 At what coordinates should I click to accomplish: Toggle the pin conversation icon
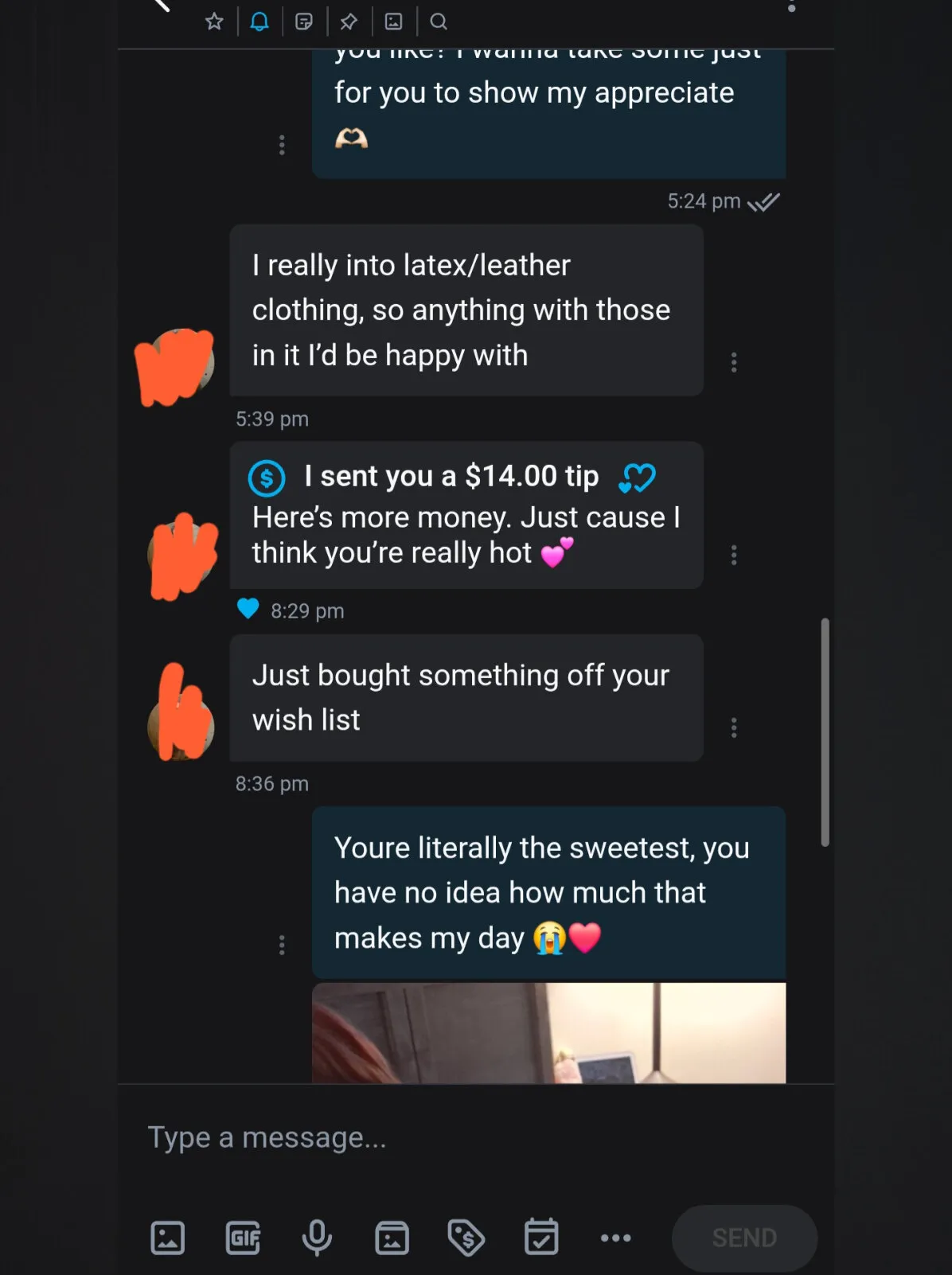[x=349, y=21]
